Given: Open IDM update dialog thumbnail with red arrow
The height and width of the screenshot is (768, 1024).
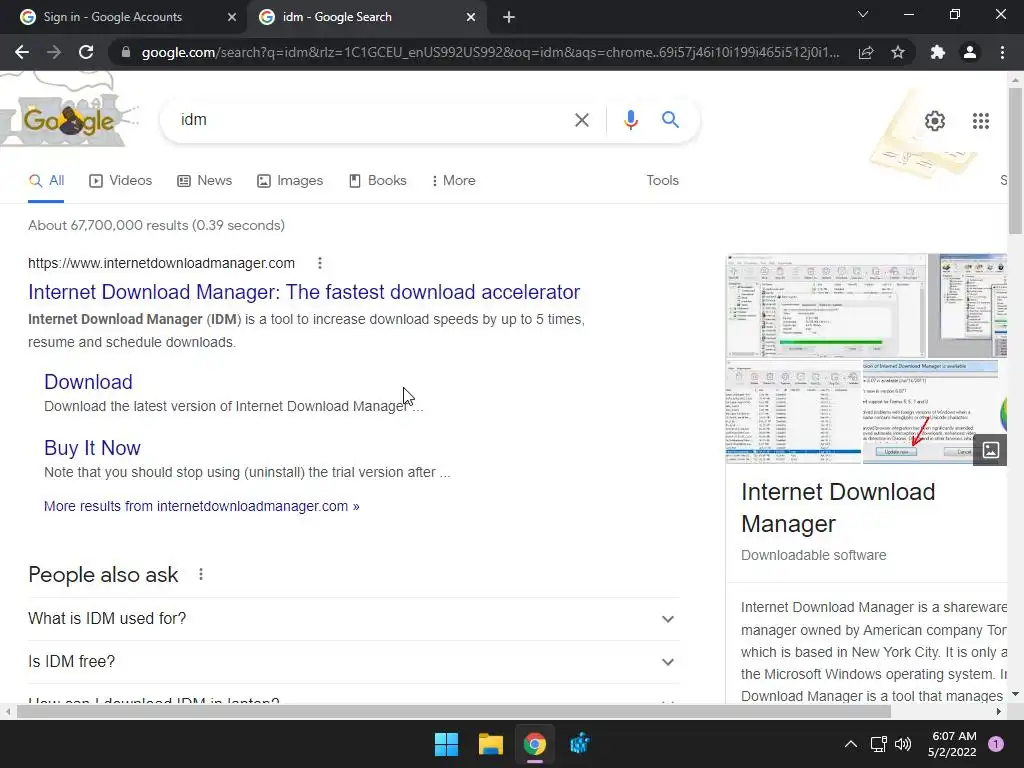Looking at the screenshot, I should [929, 412].
